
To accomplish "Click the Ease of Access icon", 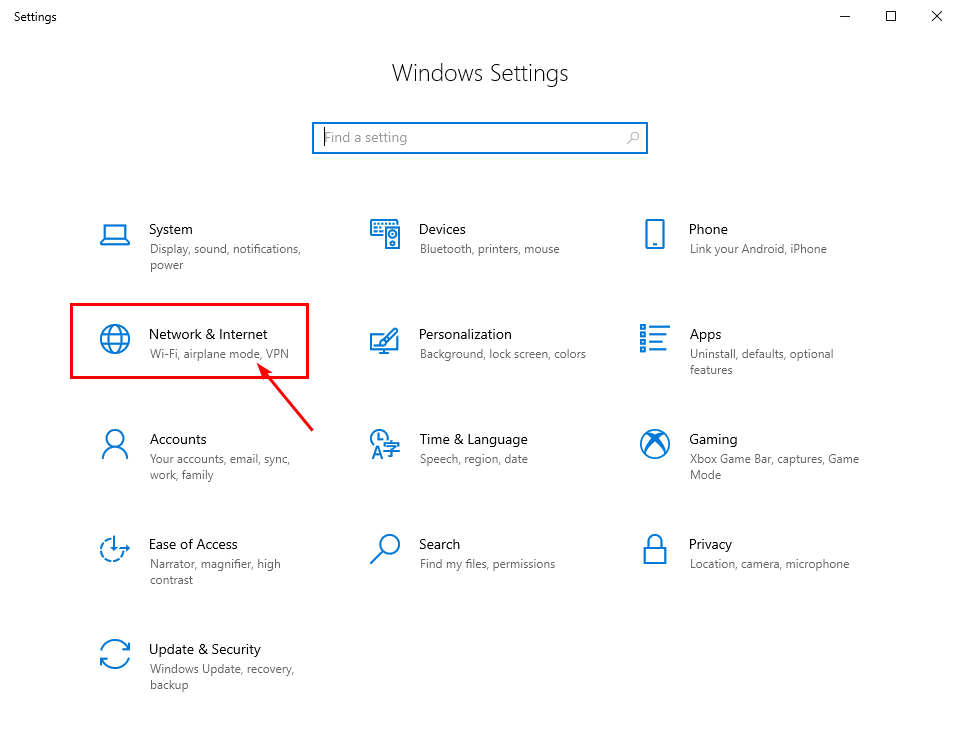I will [114, 549].
